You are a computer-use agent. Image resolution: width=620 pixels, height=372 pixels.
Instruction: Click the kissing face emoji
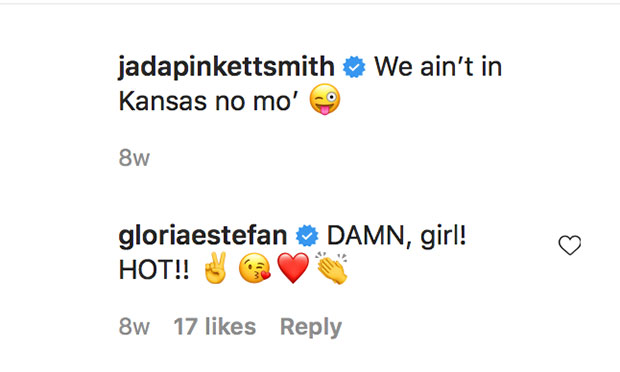click(254, 268)
